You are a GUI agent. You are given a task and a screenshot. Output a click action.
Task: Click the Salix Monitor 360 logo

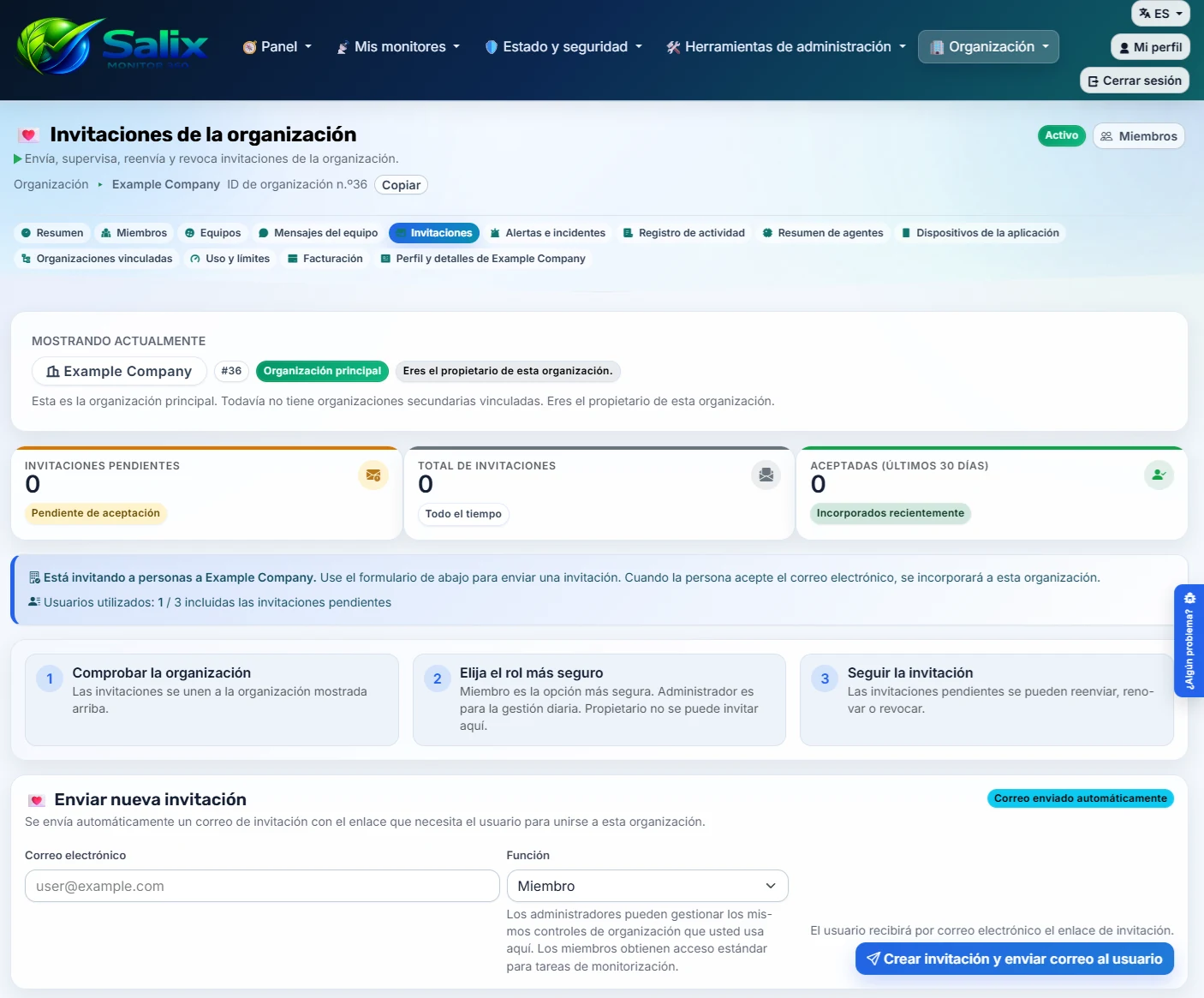click(112, 46)
